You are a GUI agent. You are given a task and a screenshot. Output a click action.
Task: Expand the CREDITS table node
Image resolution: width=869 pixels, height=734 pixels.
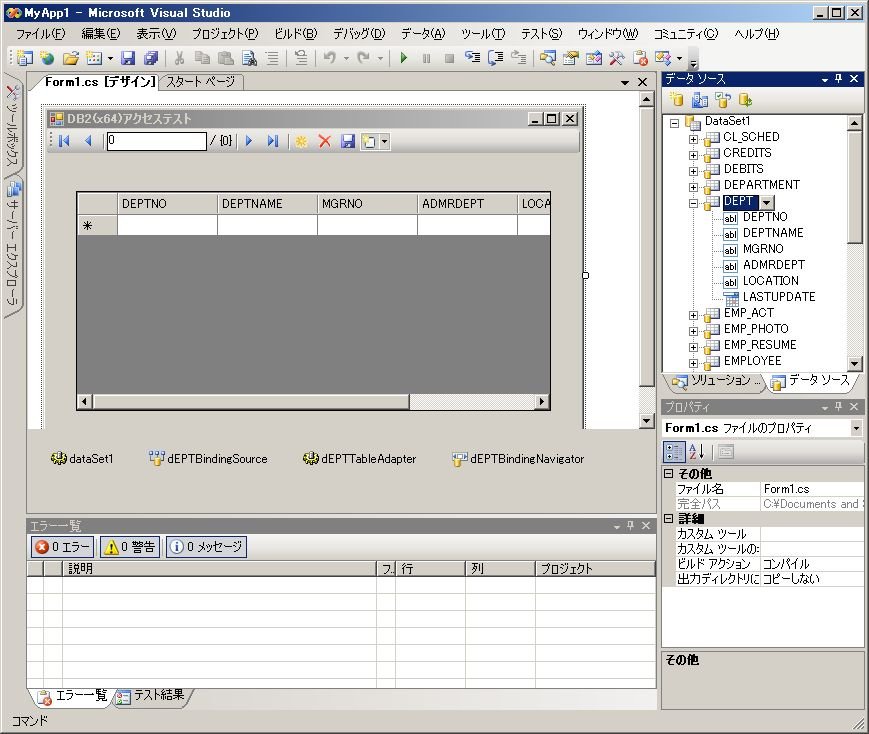(693, 155)
